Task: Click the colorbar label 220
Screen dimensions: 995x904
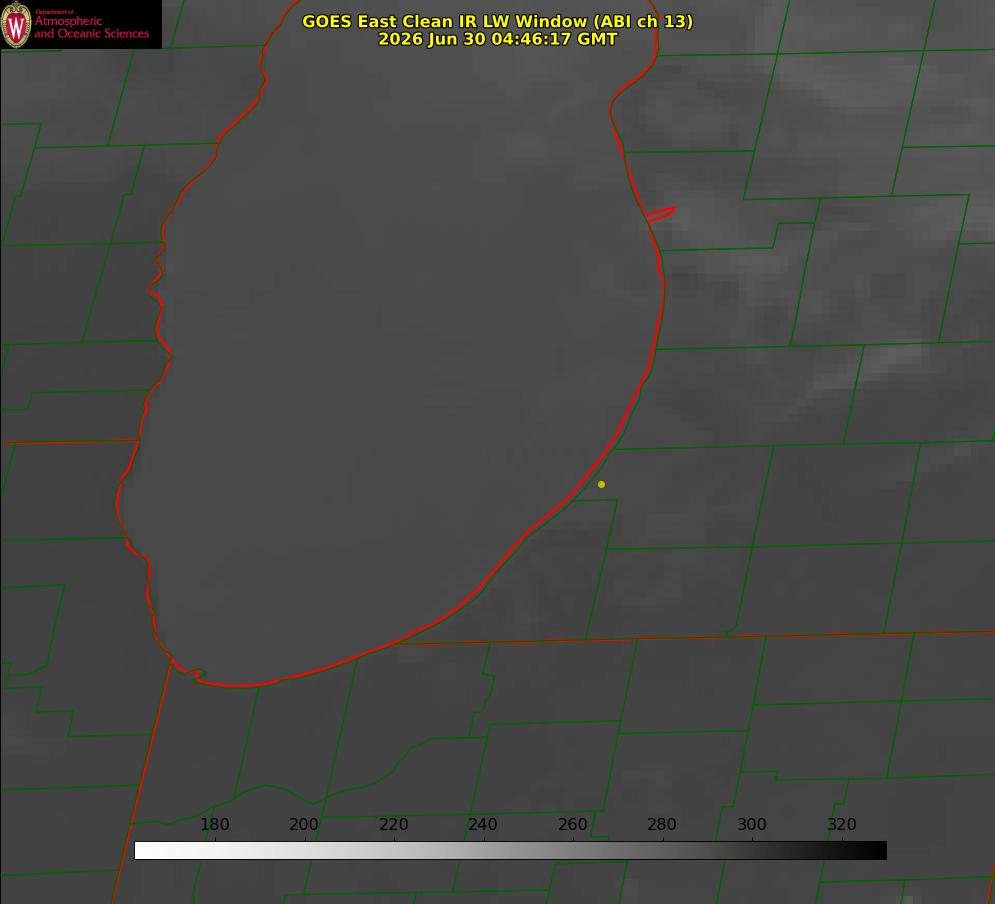Action: 393,824
